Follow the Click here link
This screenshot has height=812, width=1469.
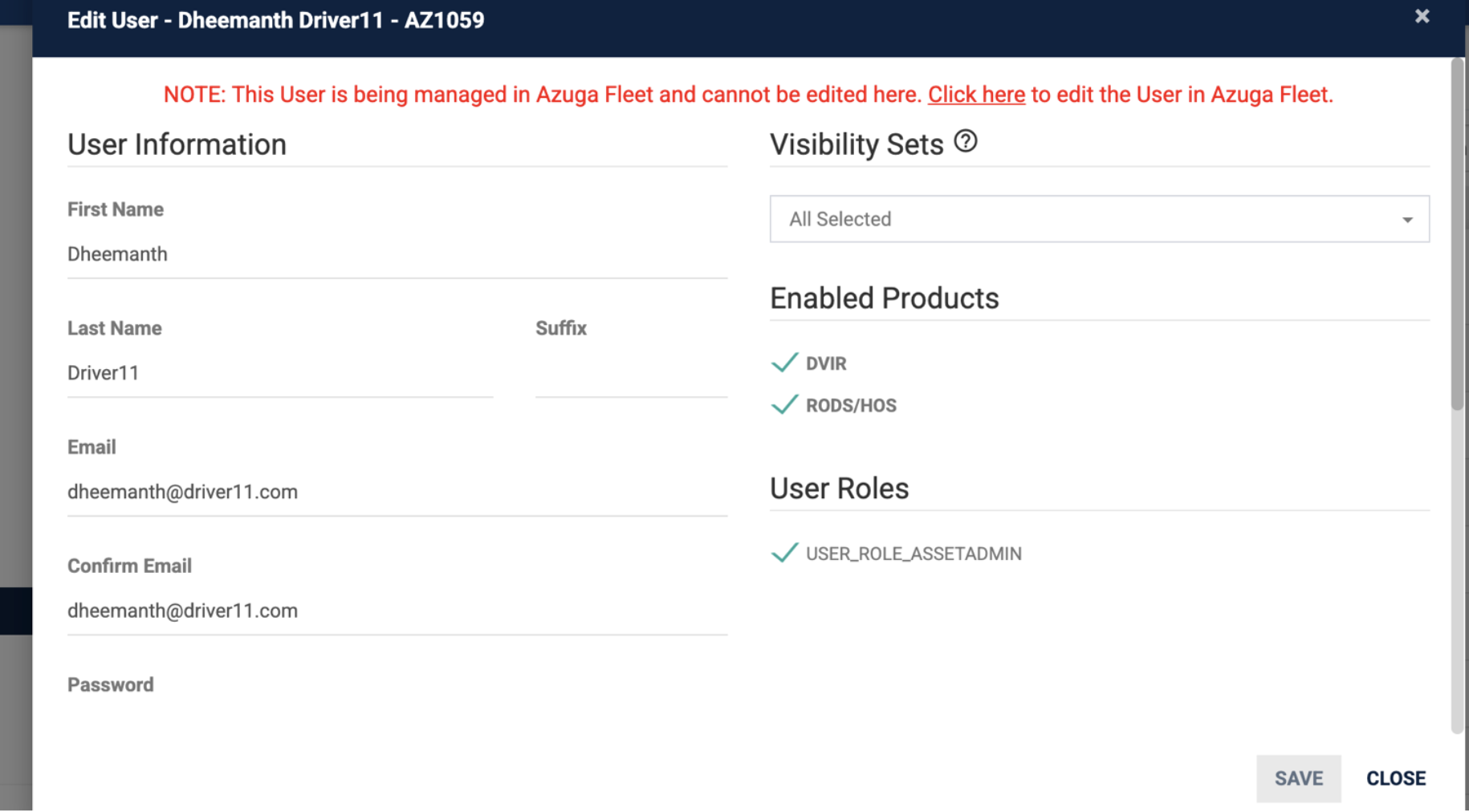pyautogui.click(x=976, y=95)
